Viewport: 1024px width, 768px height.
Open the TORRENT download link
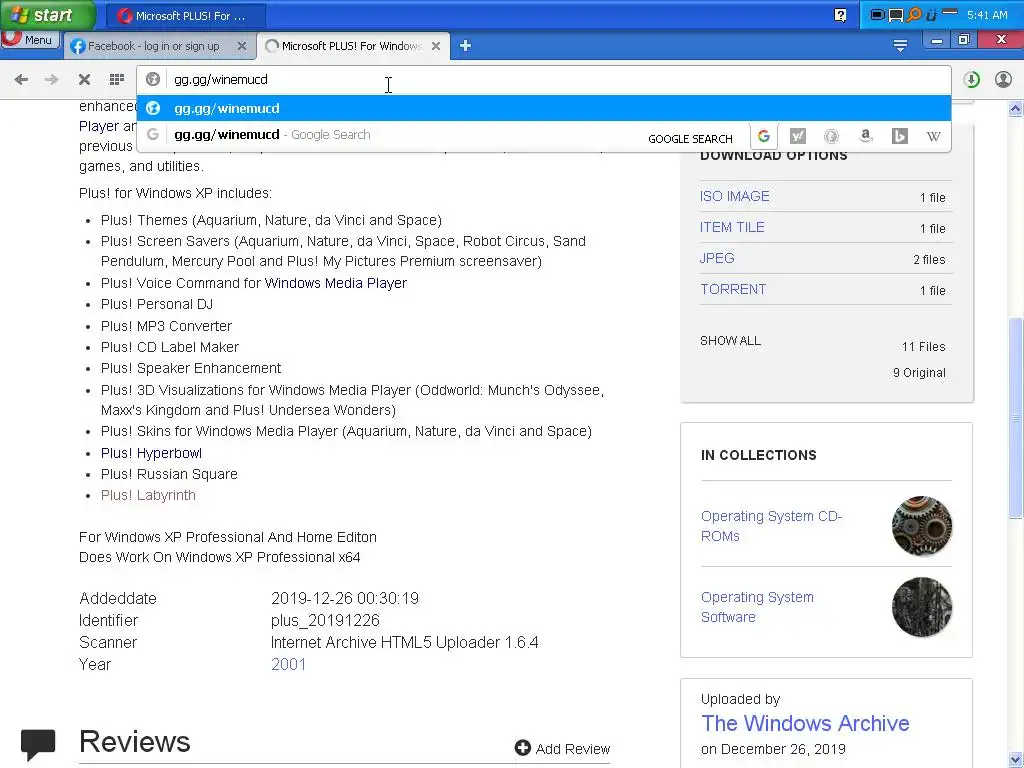click(x=733, y=289)
